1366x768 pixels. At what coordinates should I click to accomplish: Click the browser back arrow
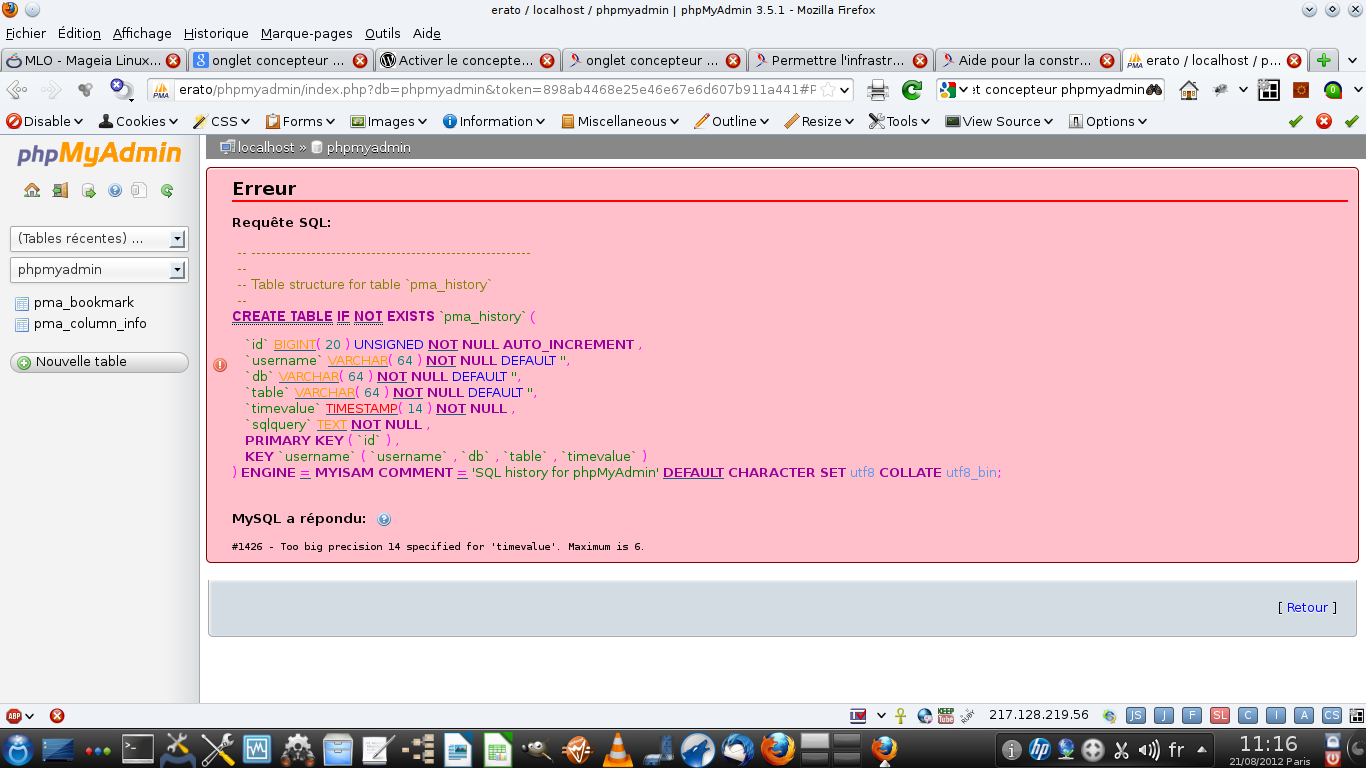pyautogui.click(x=17, y=90)
